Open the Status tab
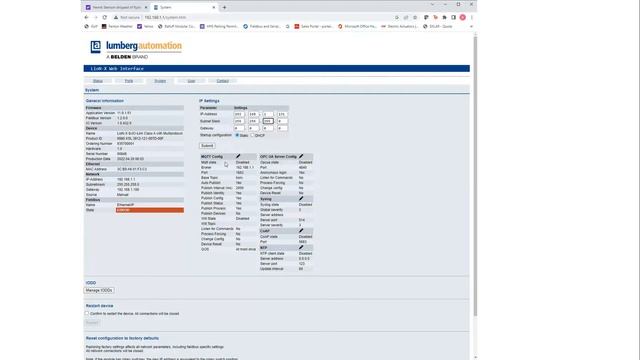 tap(98, 81)
